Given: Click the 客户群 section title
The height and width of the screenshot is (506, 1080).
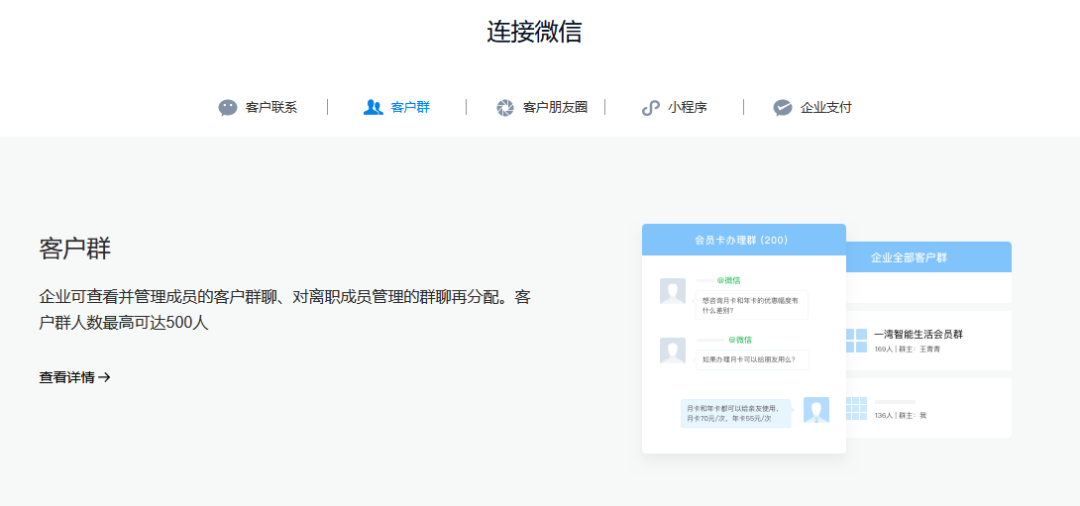Looking at the screenshot, I should pyautogui.click(x=75, y=249).
